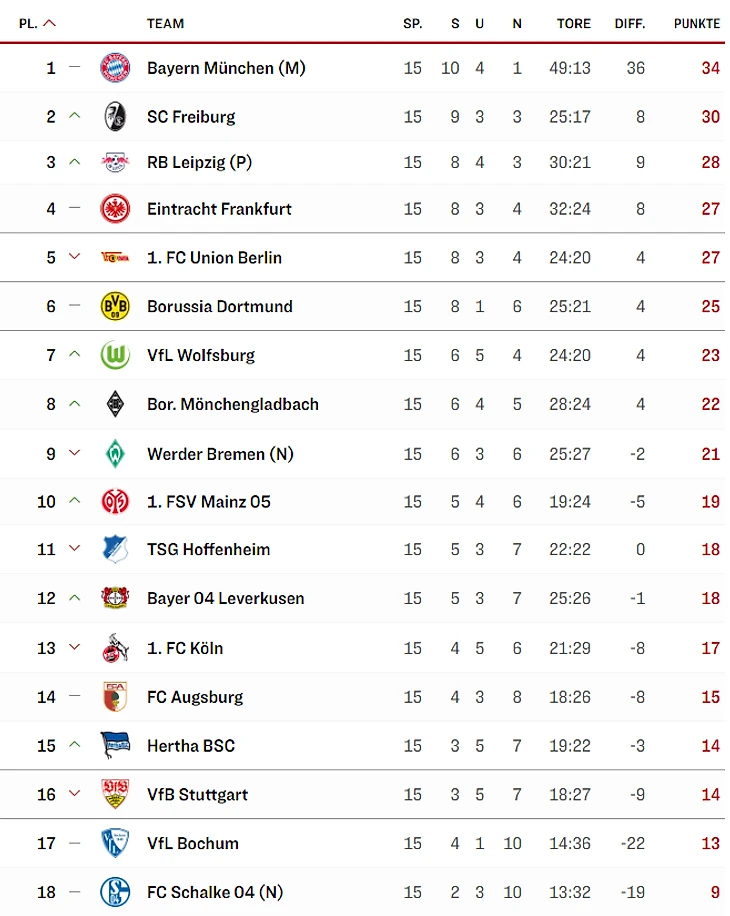Click the Eintracht Frankfurt eagle crest
This screenshot has width=730, height=916.
click(115, 209)
